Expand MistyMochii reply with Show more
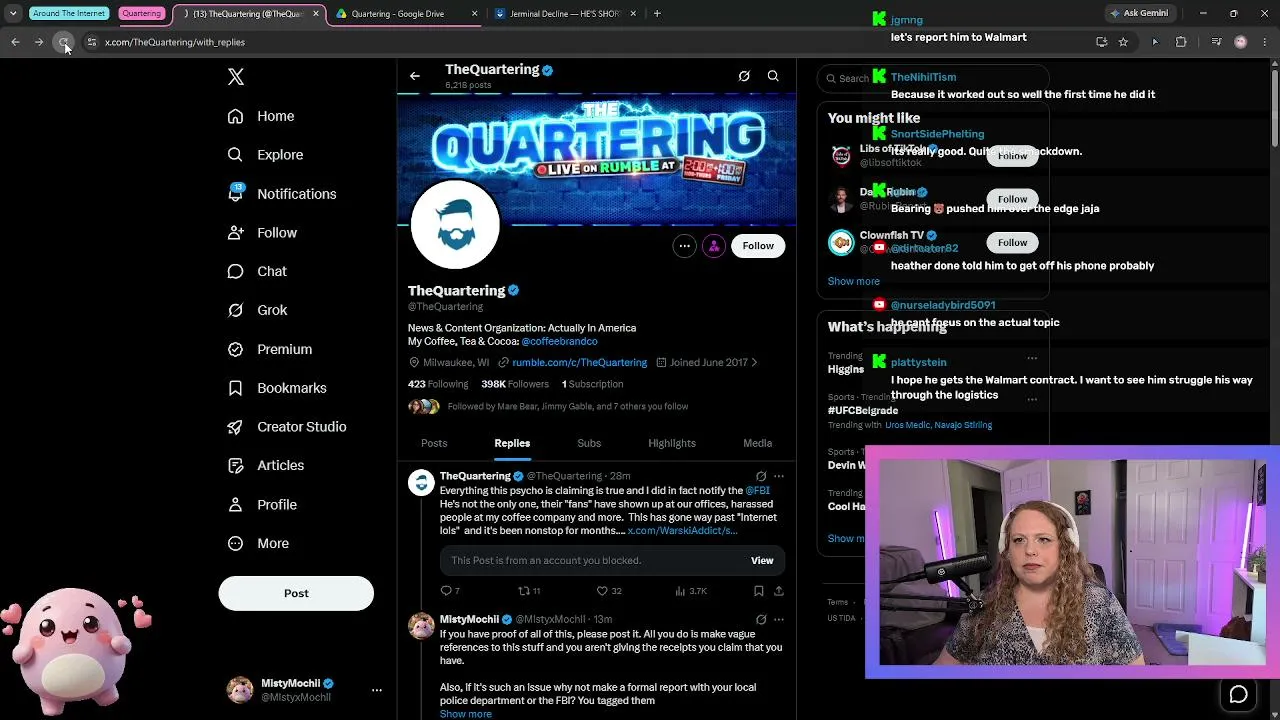Screen dimensions: 1280x720 click(465, 714)
